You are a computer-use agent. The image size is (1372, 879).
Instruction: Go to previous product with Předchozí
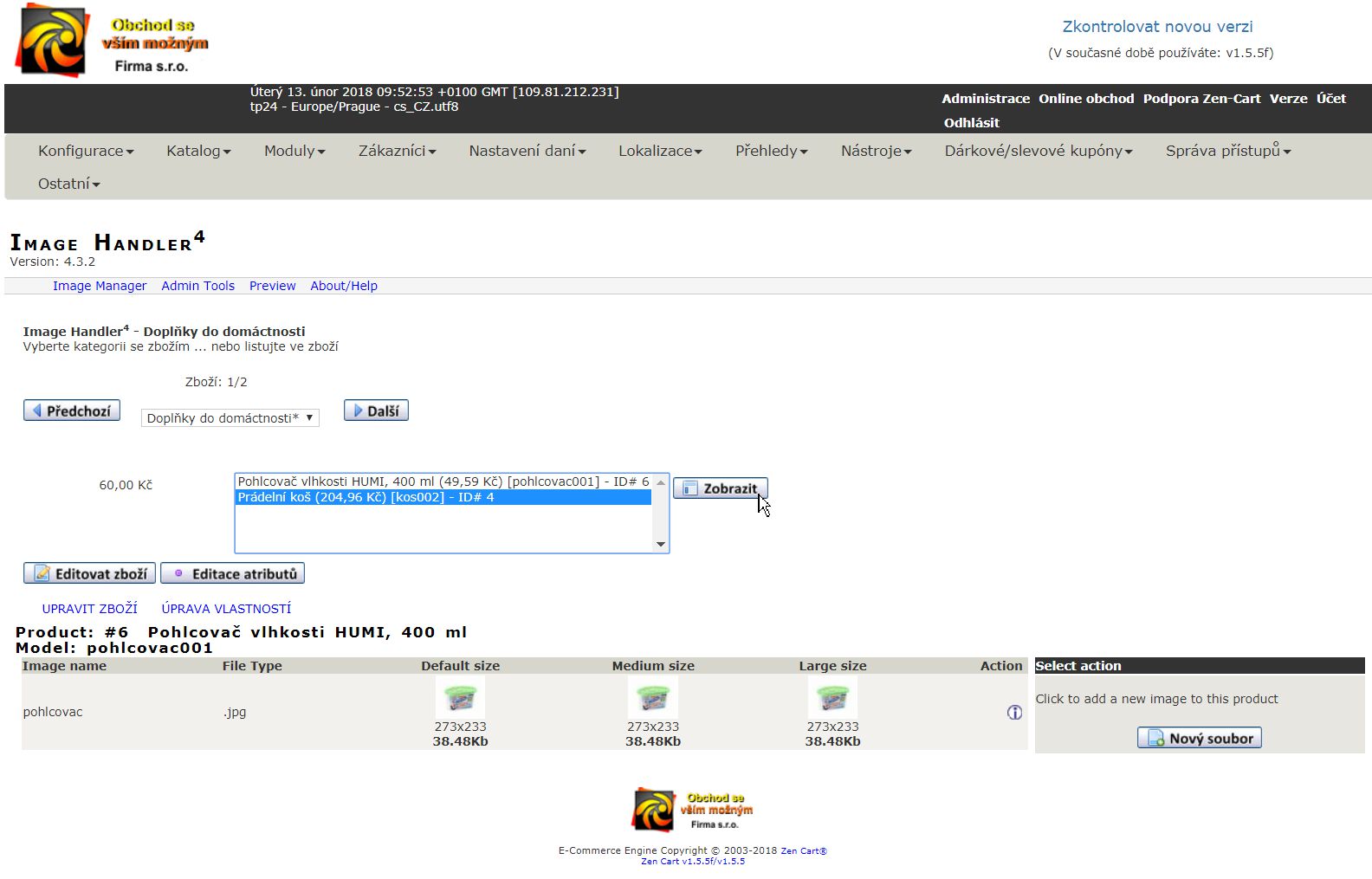pyautogui.click(x=72, y=410)
